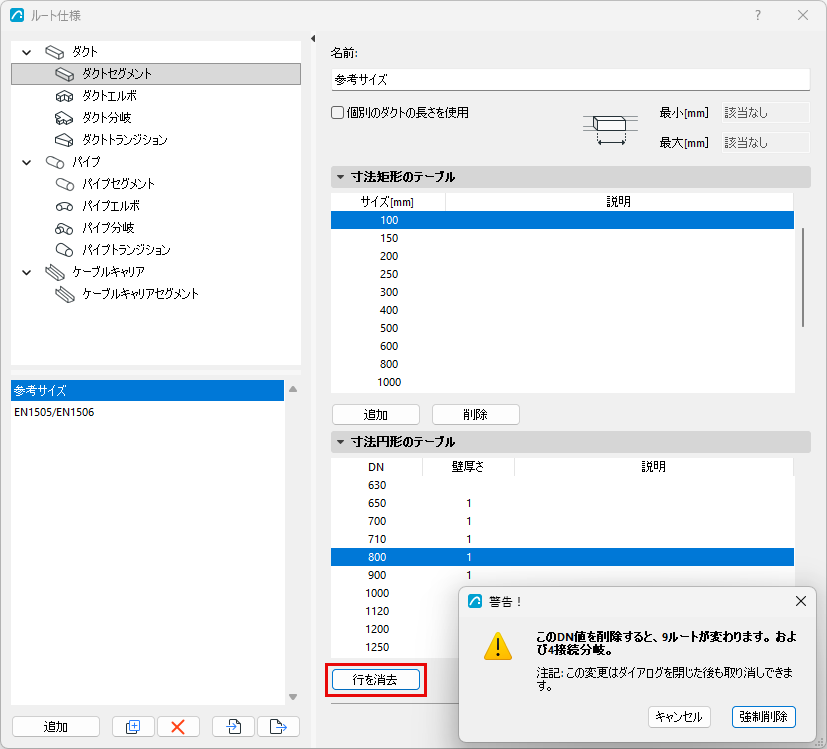Viewport: 827px width, 749px height.
Task: Click the パイプエルボ icon
Action: coord(64,206)
